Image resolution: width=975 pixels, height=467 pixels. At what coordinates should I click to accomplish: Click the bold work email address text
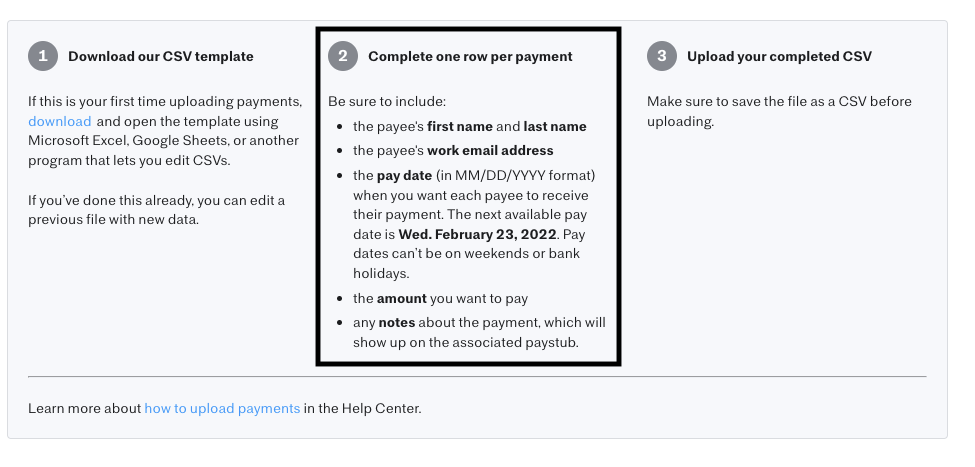coord(490,150)
